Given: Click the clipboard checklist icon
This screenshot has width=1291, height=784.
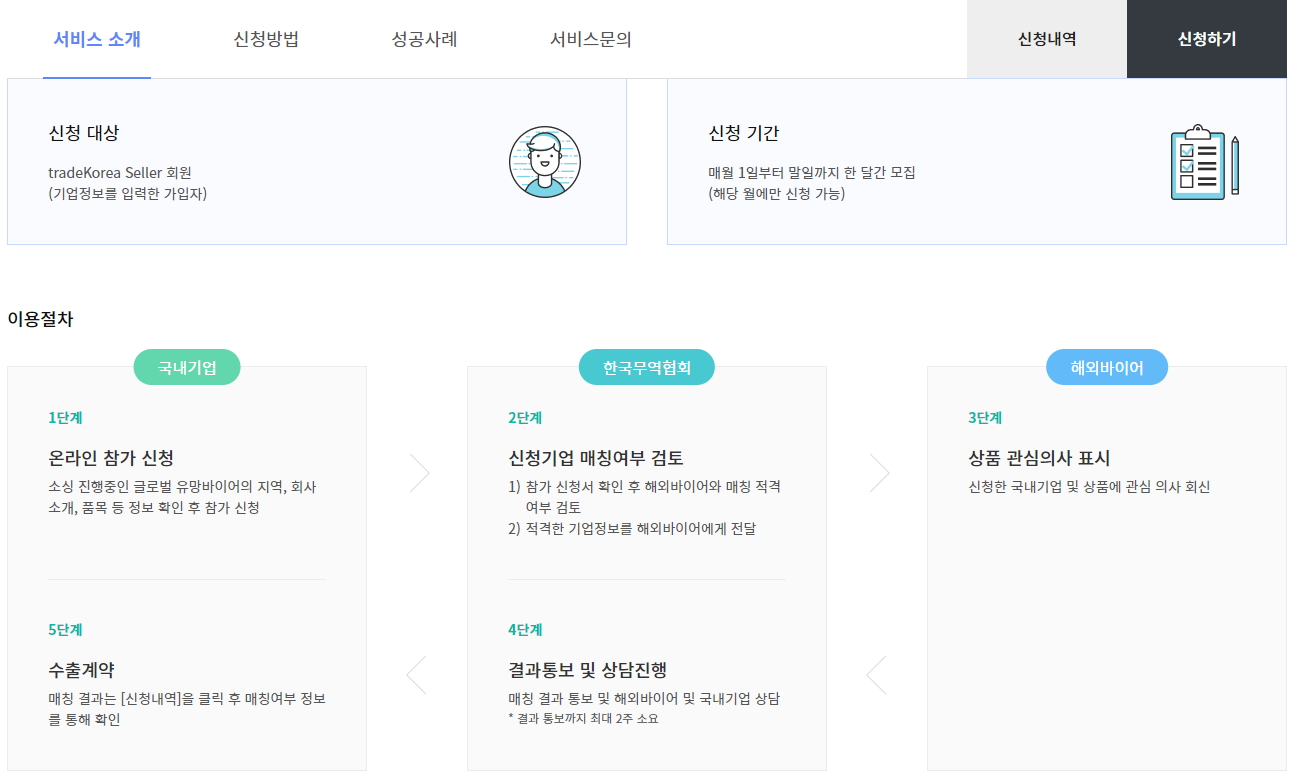Looking at the screenshot, I should point(1205,162).
